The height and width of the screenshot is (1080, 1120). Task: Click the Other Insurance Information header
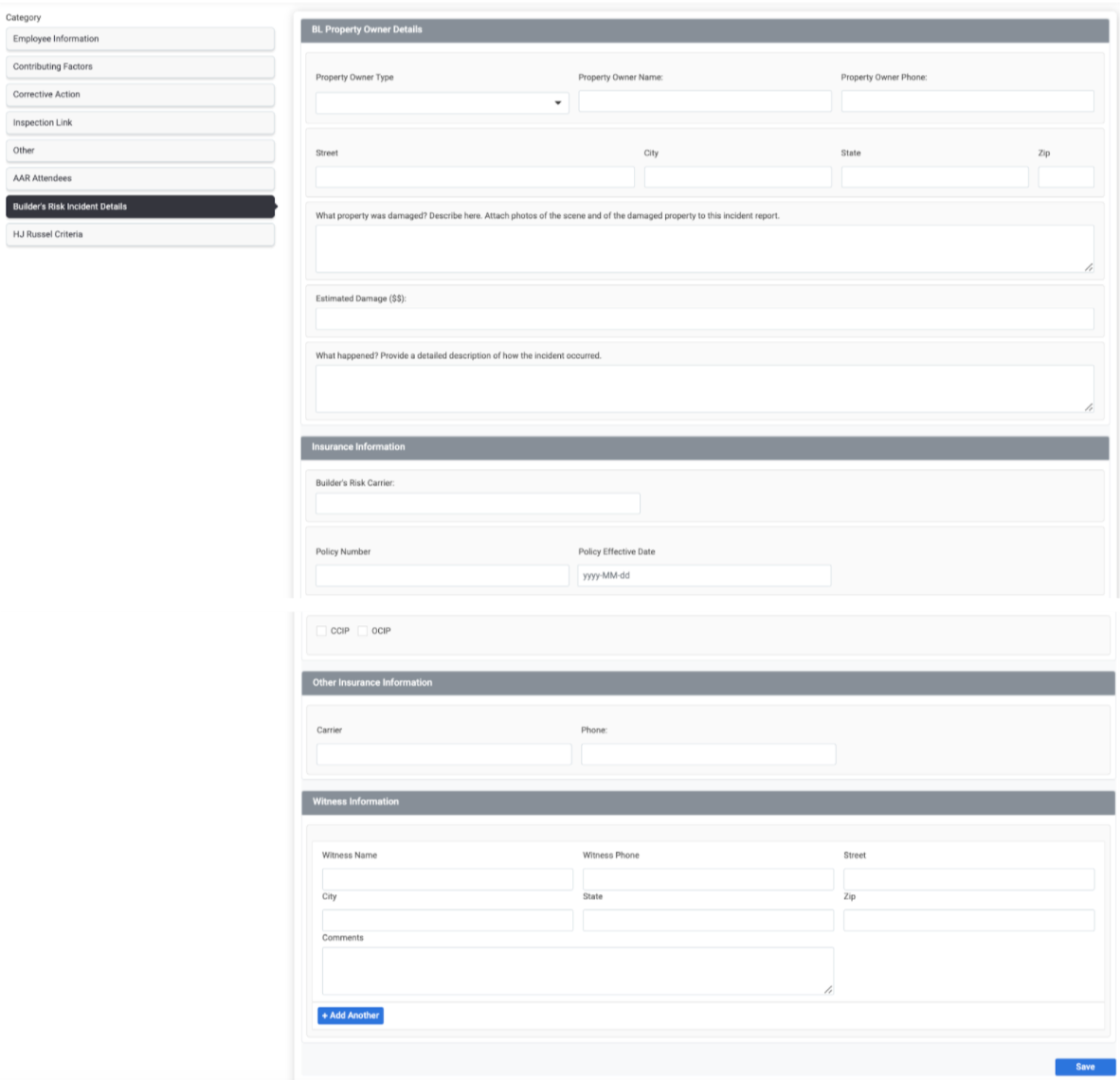click(x=709, y=683)
